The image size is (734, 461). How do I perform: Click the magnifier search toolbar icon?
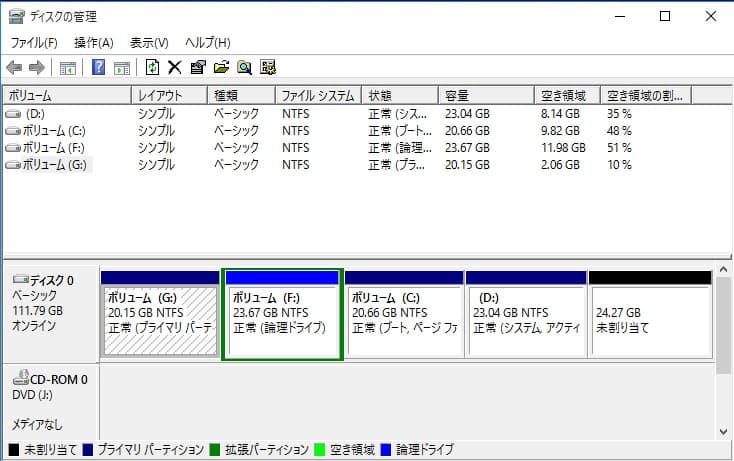coord(244,68)
